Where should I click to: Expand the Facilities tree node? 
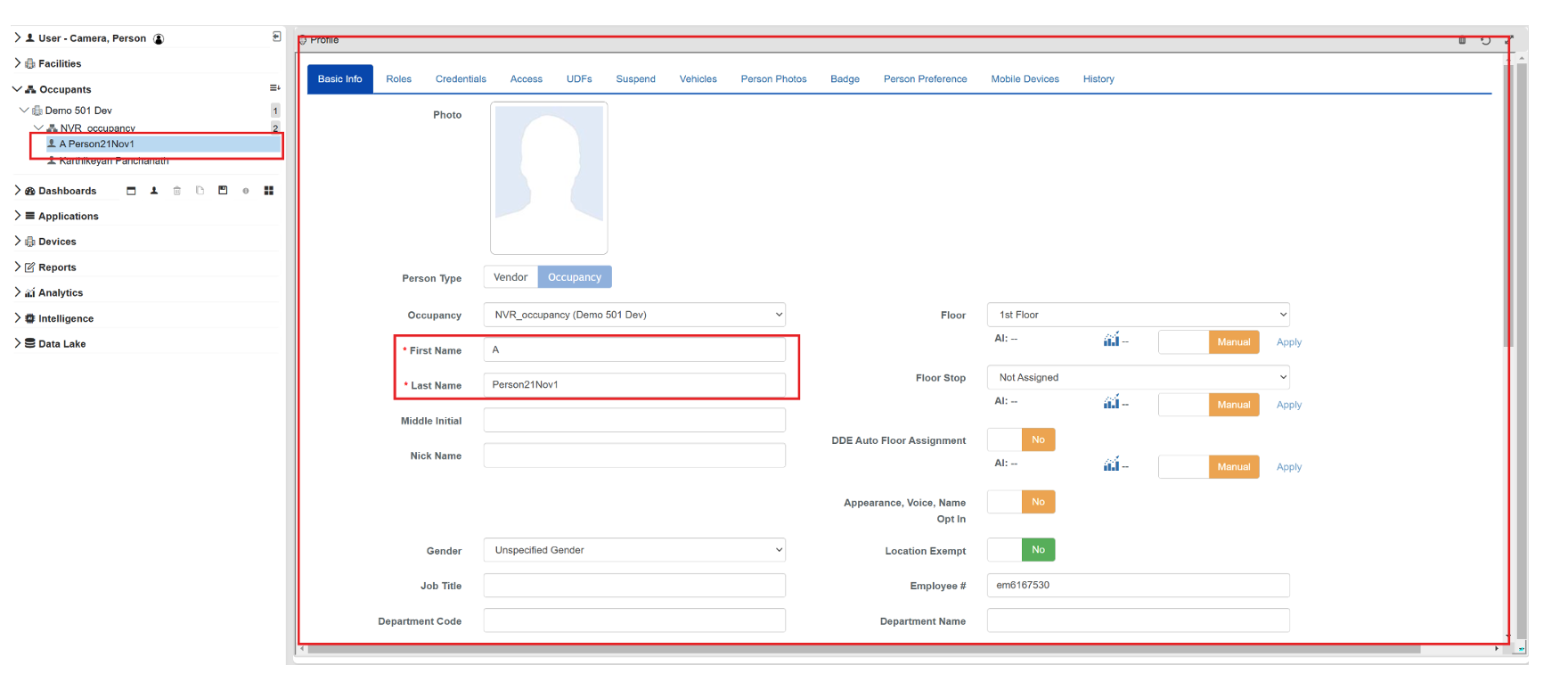point(18,63)
